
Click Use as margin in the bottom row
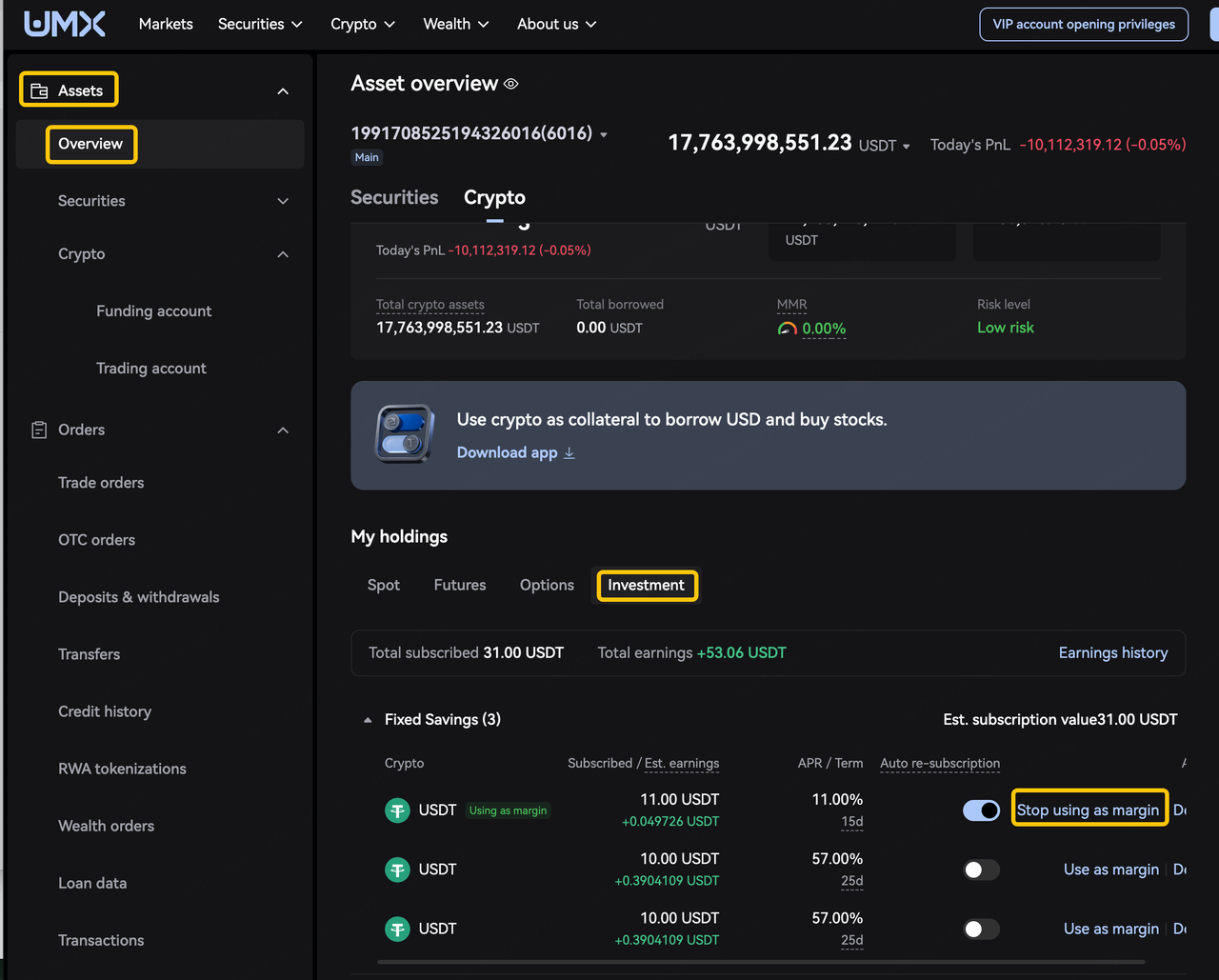pyautogui.click(x=1111, y=929)
